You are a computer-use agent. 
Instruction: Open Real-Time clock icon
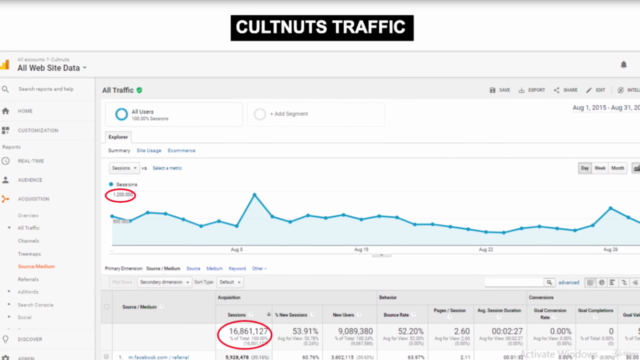(x=5, y=161)
